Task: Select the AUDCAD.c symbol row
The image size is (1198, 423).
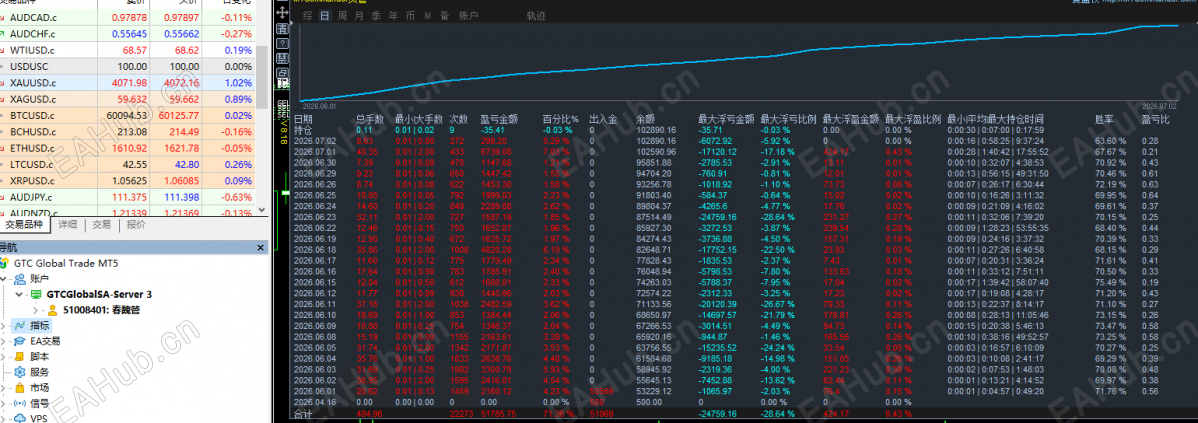Action: 128,17
